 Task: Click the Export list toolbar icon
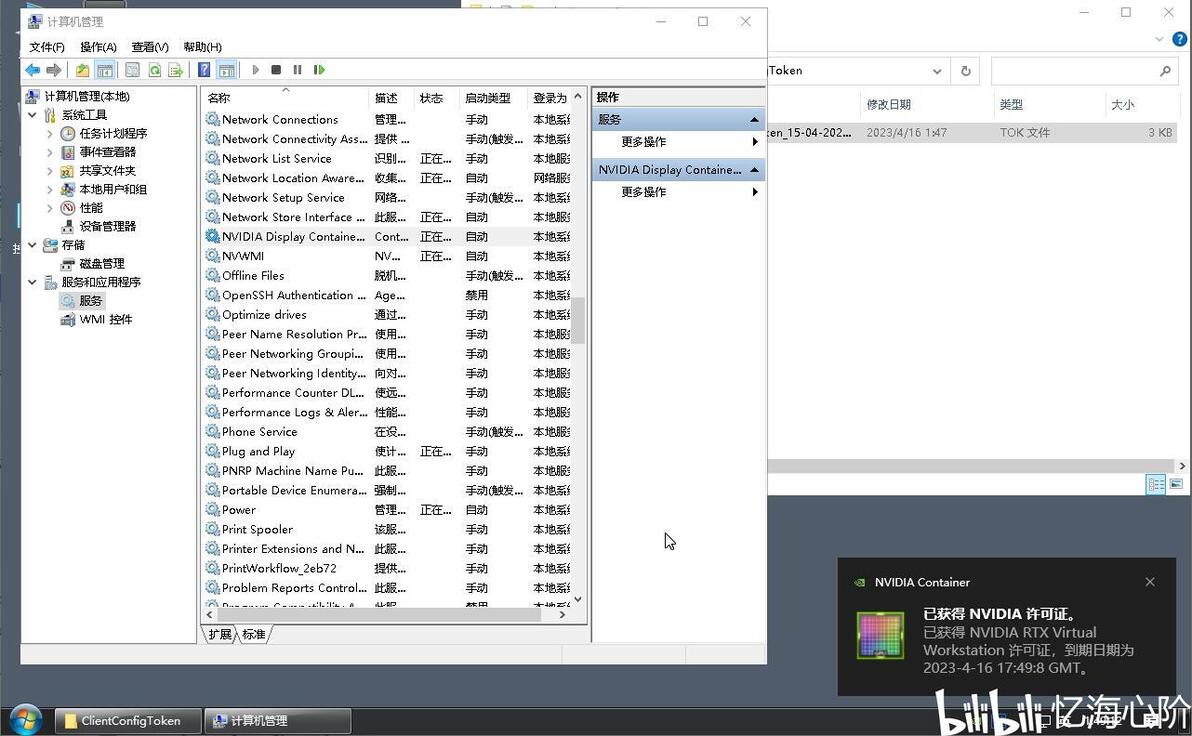coord(176,70)
